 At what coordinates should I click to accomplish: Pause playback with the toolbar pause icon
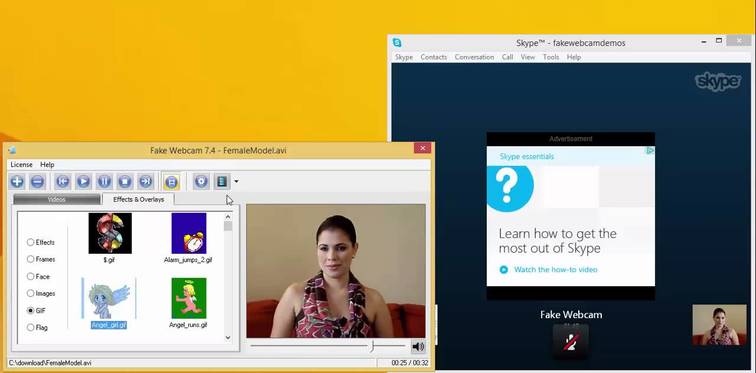click(104, 182)
